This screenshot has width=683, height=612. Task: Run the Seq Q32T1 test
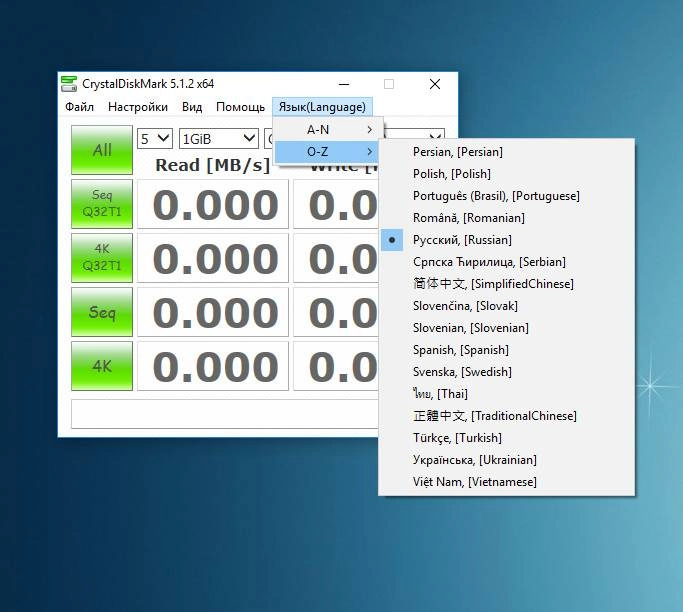click(102, 203)
